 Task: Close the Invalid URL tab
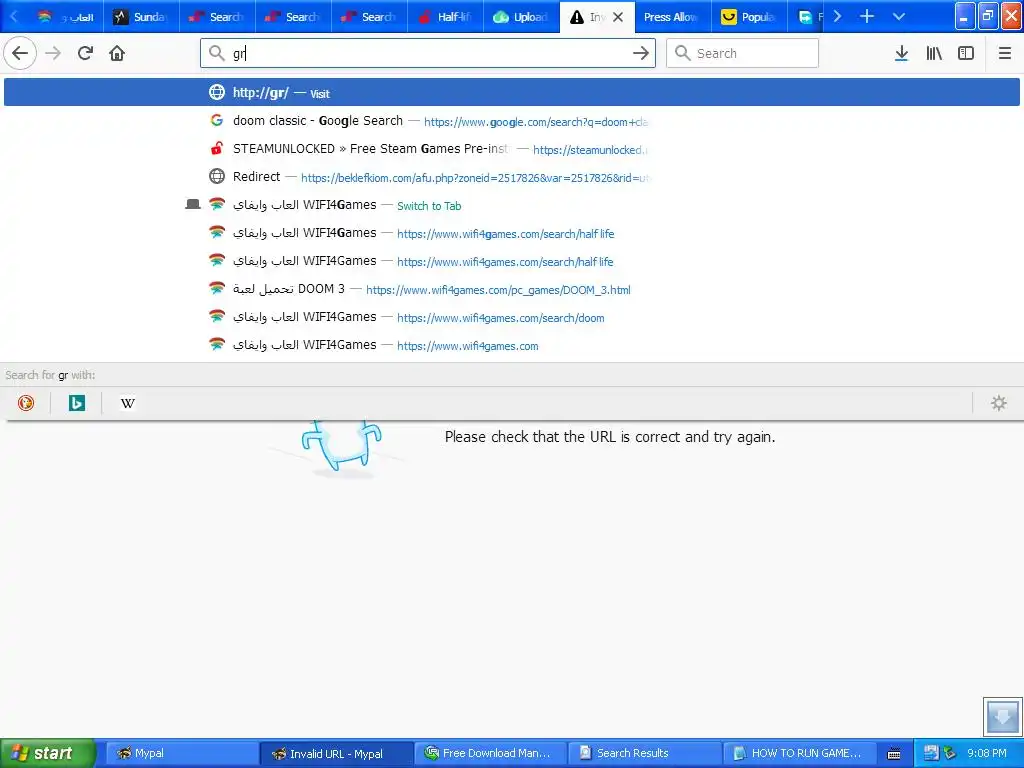618,17
